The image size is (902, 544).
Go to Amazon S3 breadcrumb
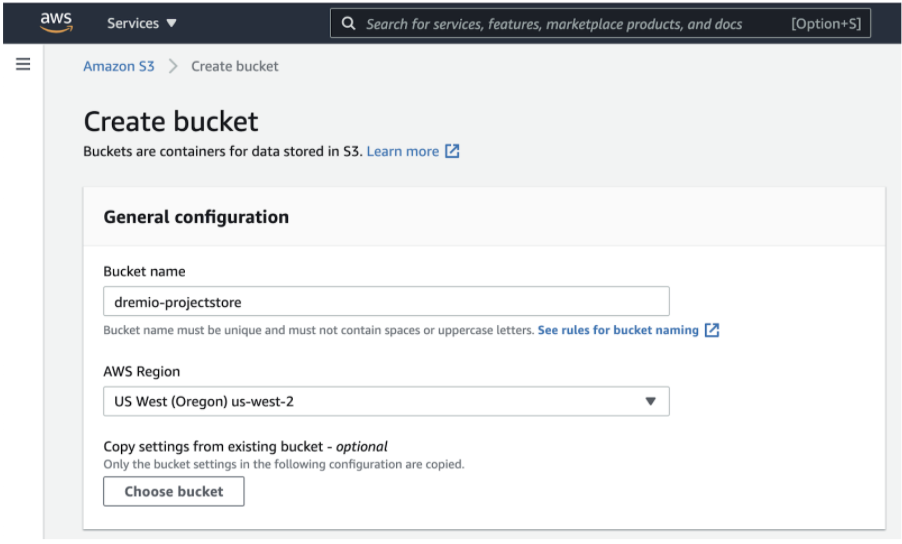coord(119,66)
